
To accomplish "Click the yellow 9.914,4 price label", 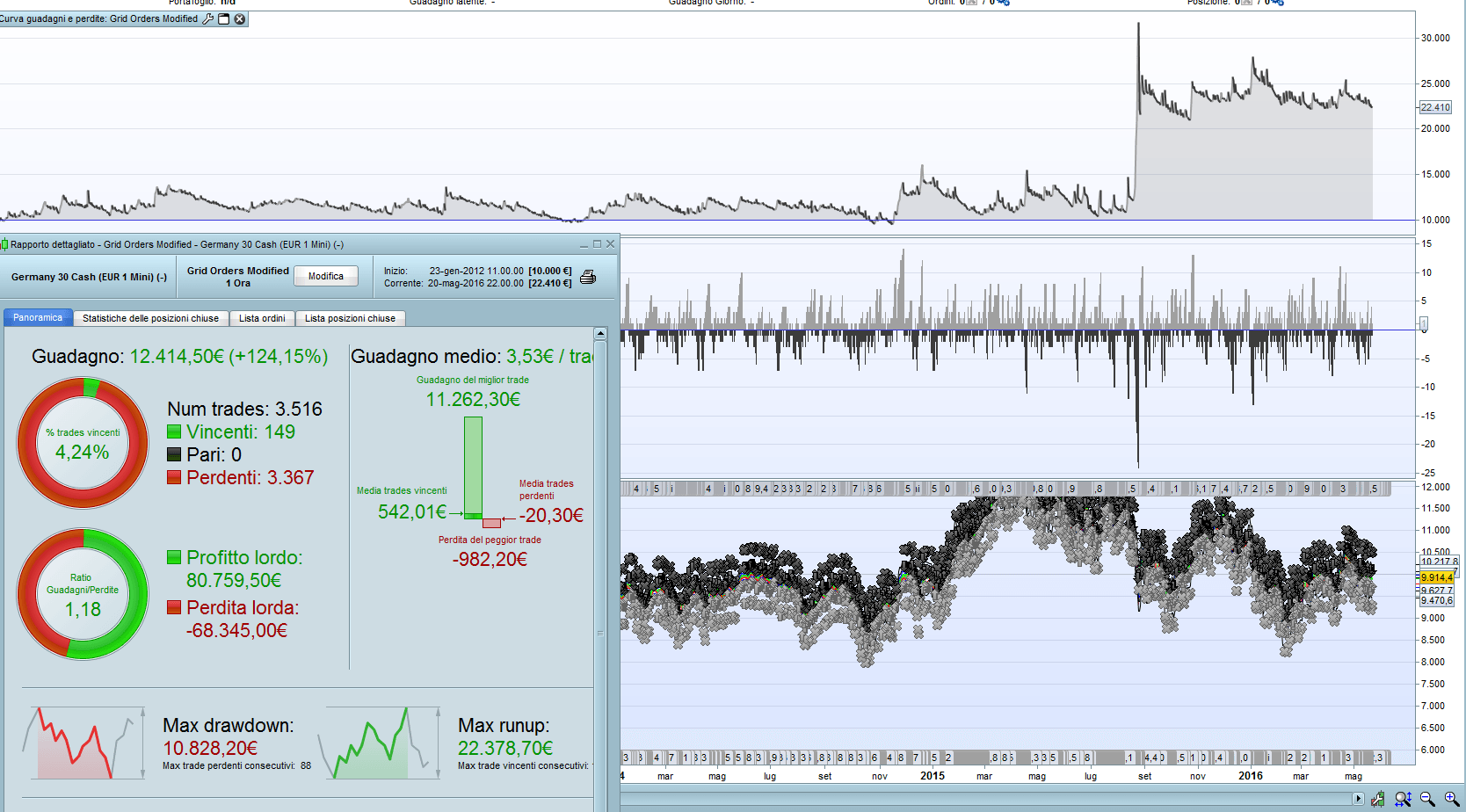I will [1436, 577].
